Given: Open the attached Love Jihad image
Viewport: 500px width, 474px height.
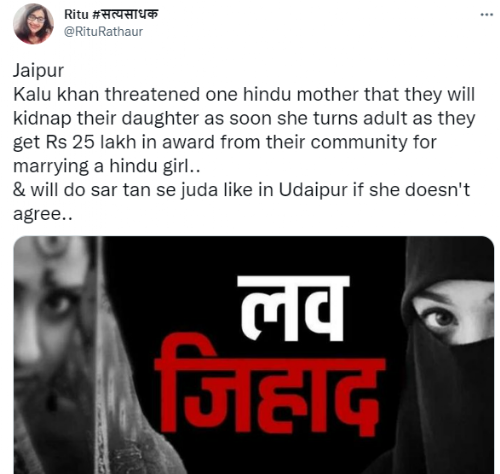Looking at the screenshot, I should point(254,355).
